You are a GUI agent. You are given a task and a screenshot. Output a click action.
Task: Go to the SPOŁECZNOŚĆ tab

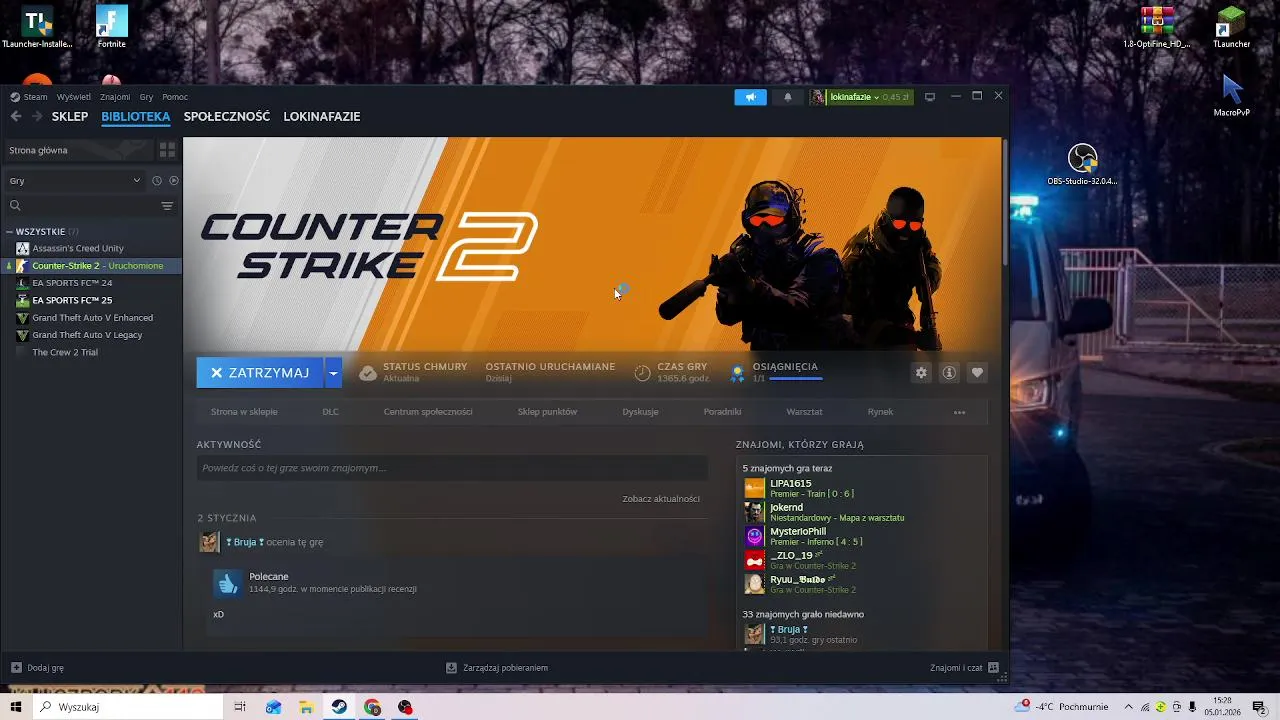click(x=227, y=116)
